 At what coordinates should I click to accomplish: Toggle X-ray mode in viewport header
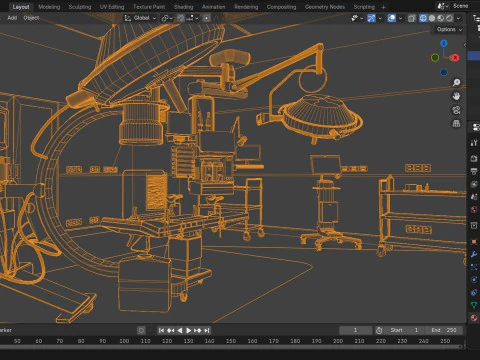[412, 18]
